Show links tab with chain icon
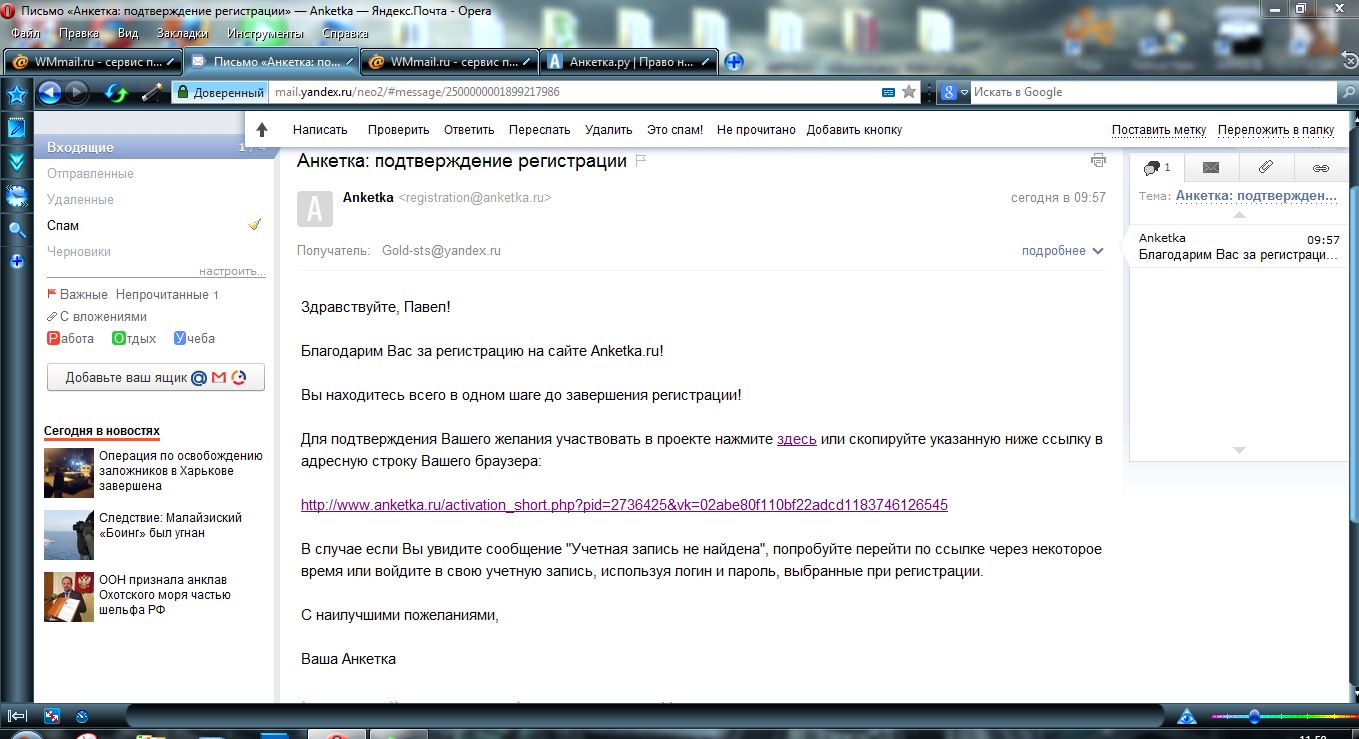 coord(1321,167)
